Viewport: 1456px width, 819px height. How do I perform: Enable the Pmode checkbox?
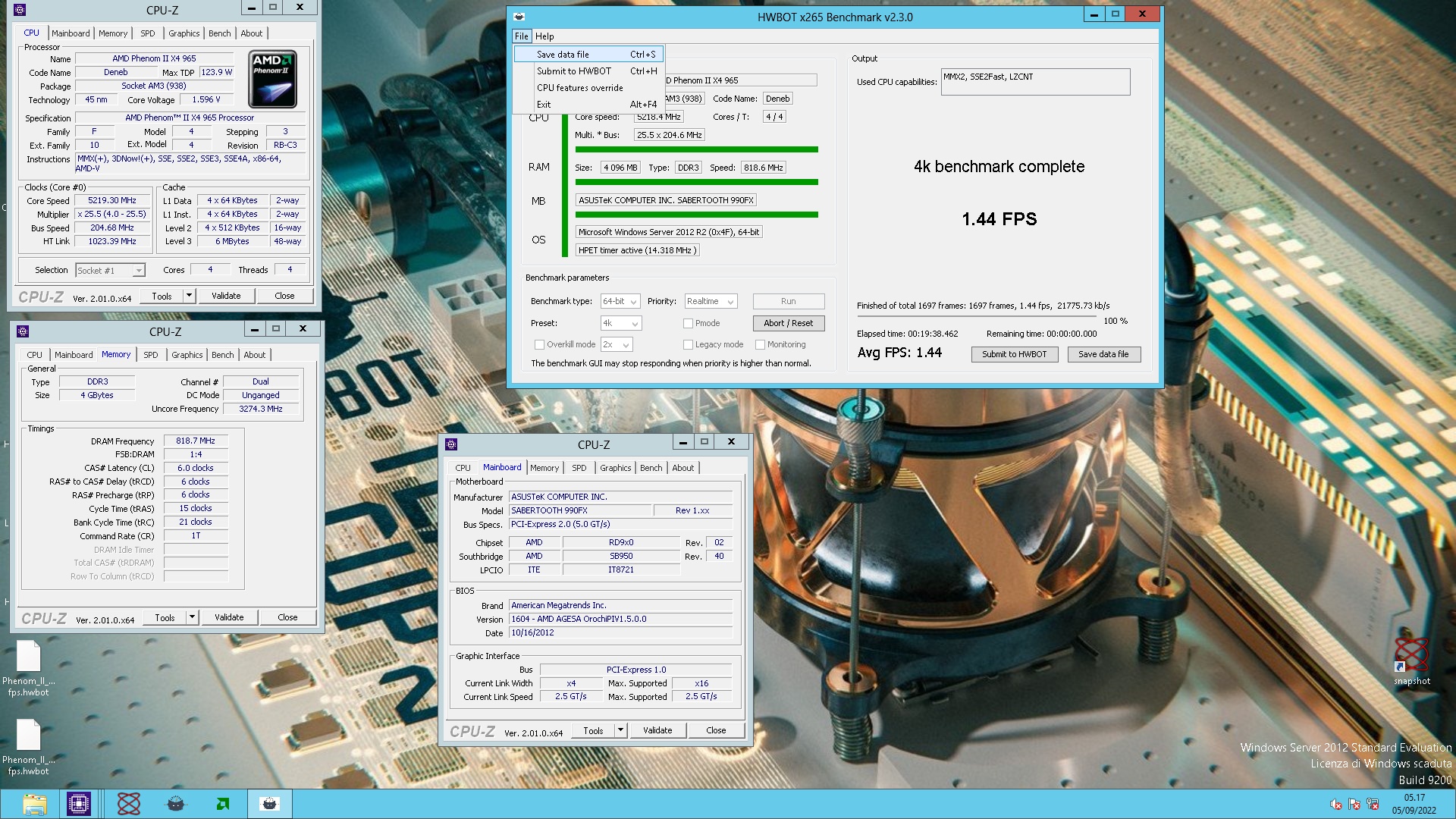pyautogui.click(x=688, y=323)
